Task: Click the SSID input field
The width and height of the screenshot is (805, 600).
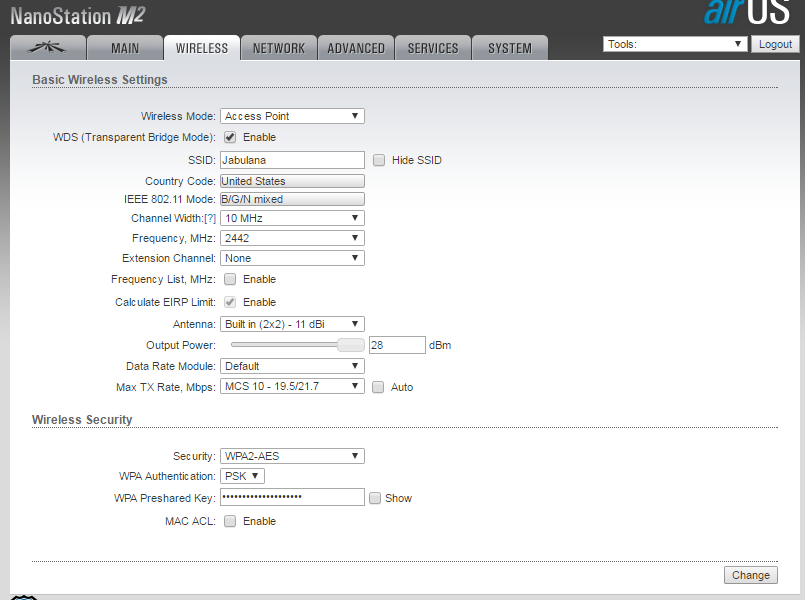Action: point(292,160)
